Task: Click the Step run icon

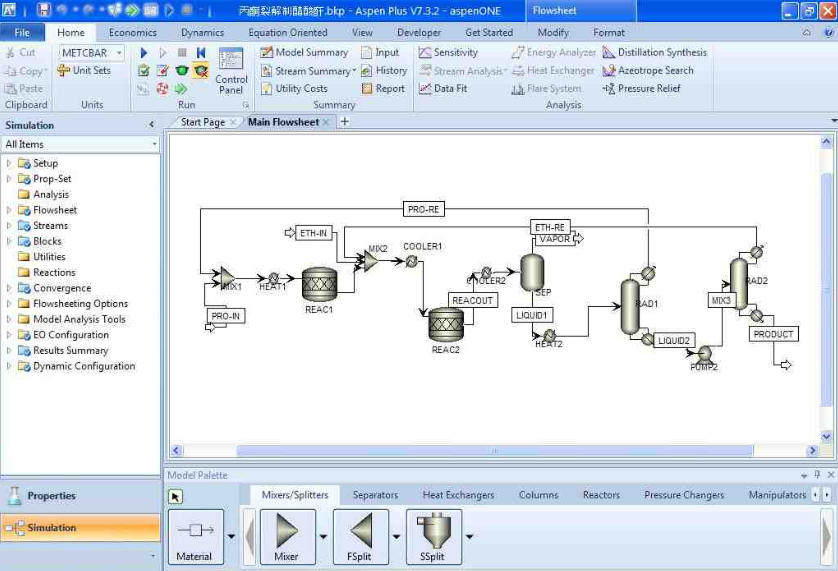Action: tap(162, 53)
